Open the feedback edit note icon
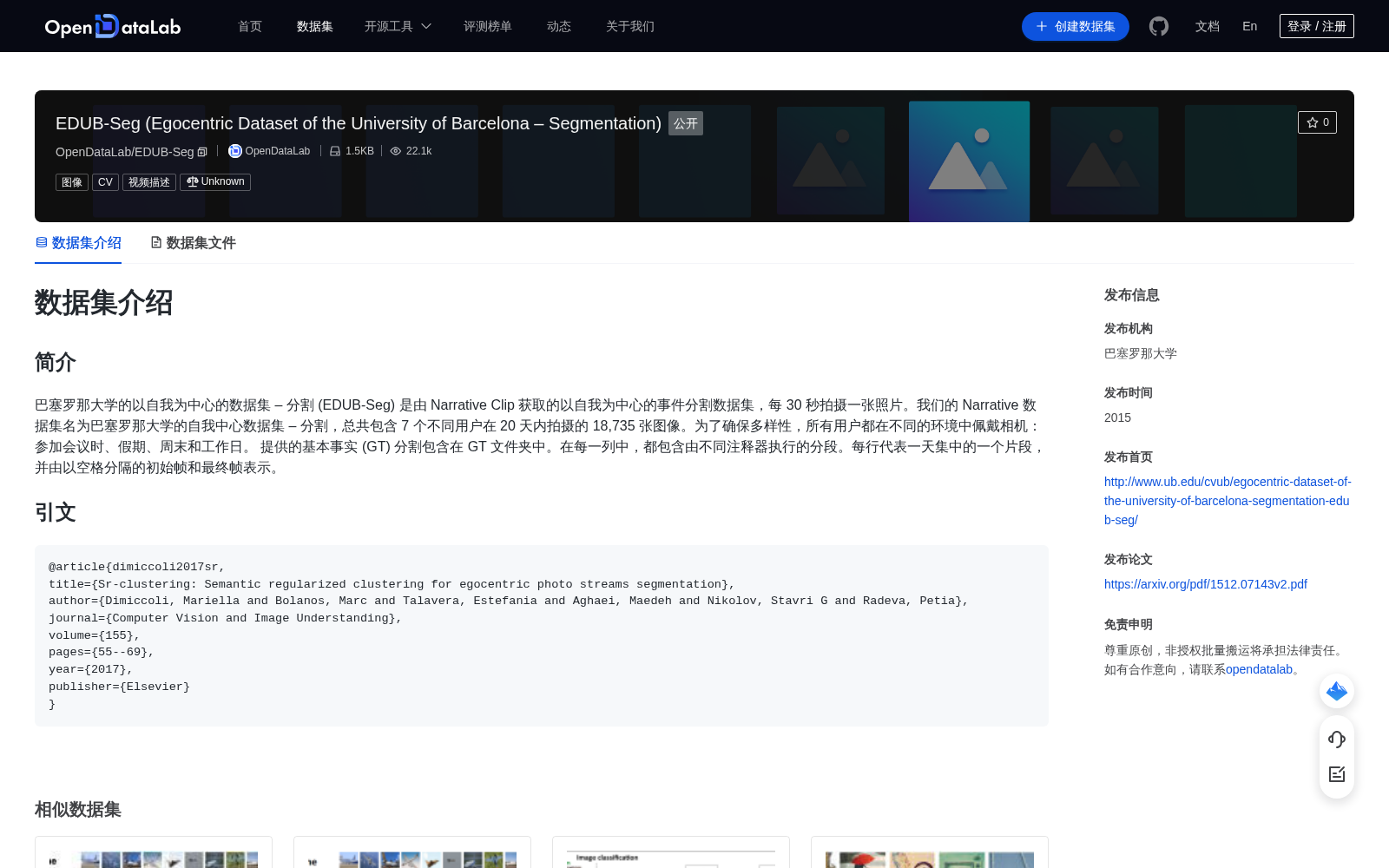The height and width of the screenshot is (868, 1389). tap(1337, 774)
